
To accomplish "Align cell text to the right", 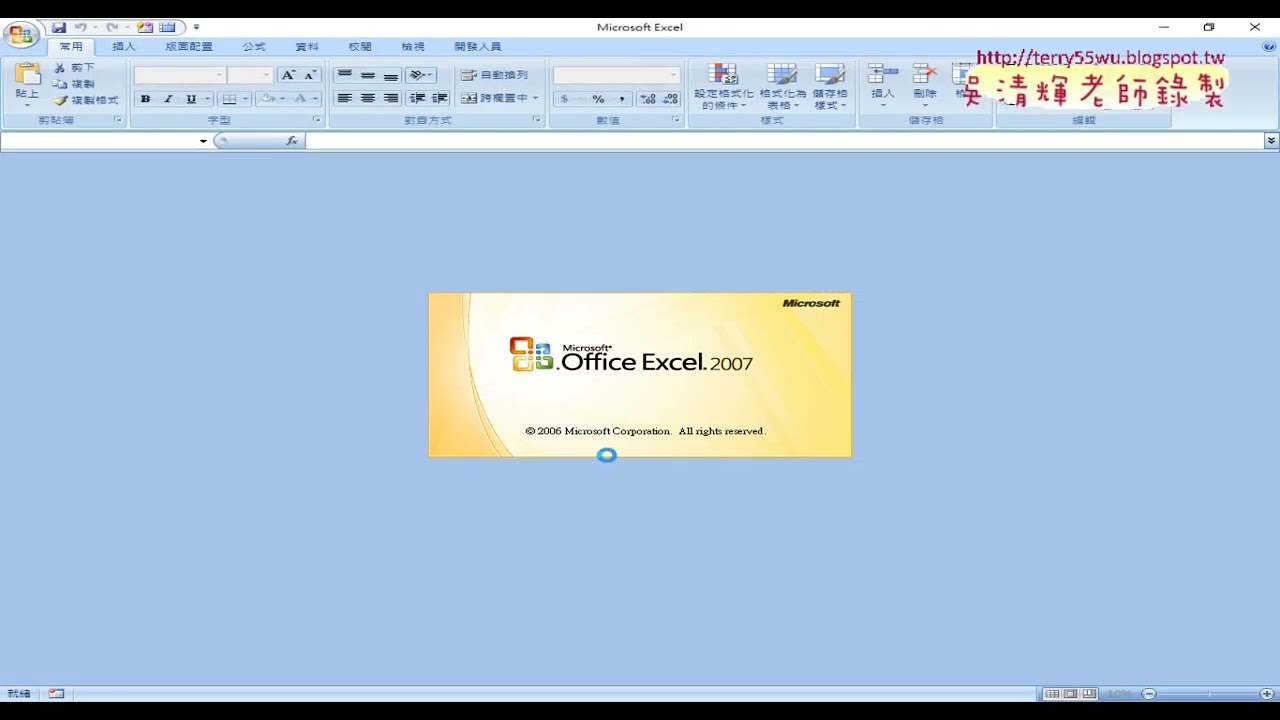I will tap(391, 98).
